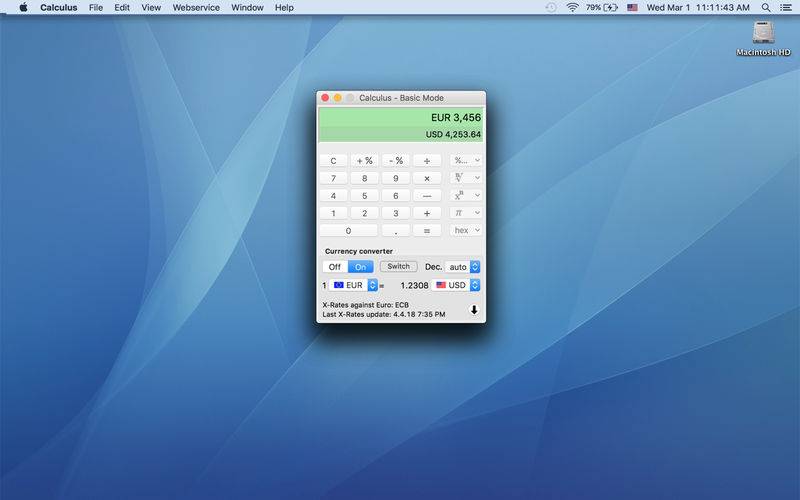The image size is (800, 500).
Task: Click the EUR 3,456 display value
Action: tap(456, 117)
